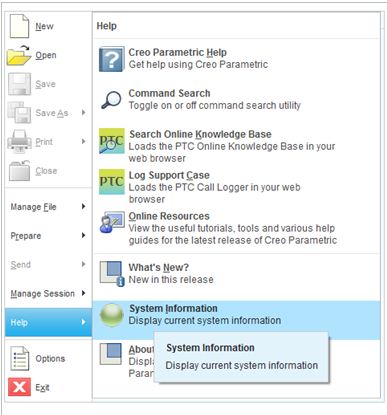The height and width of the screenshot is (415, 387).
Task: Choose Options in the file menu
Action: [x=48, y=358]
